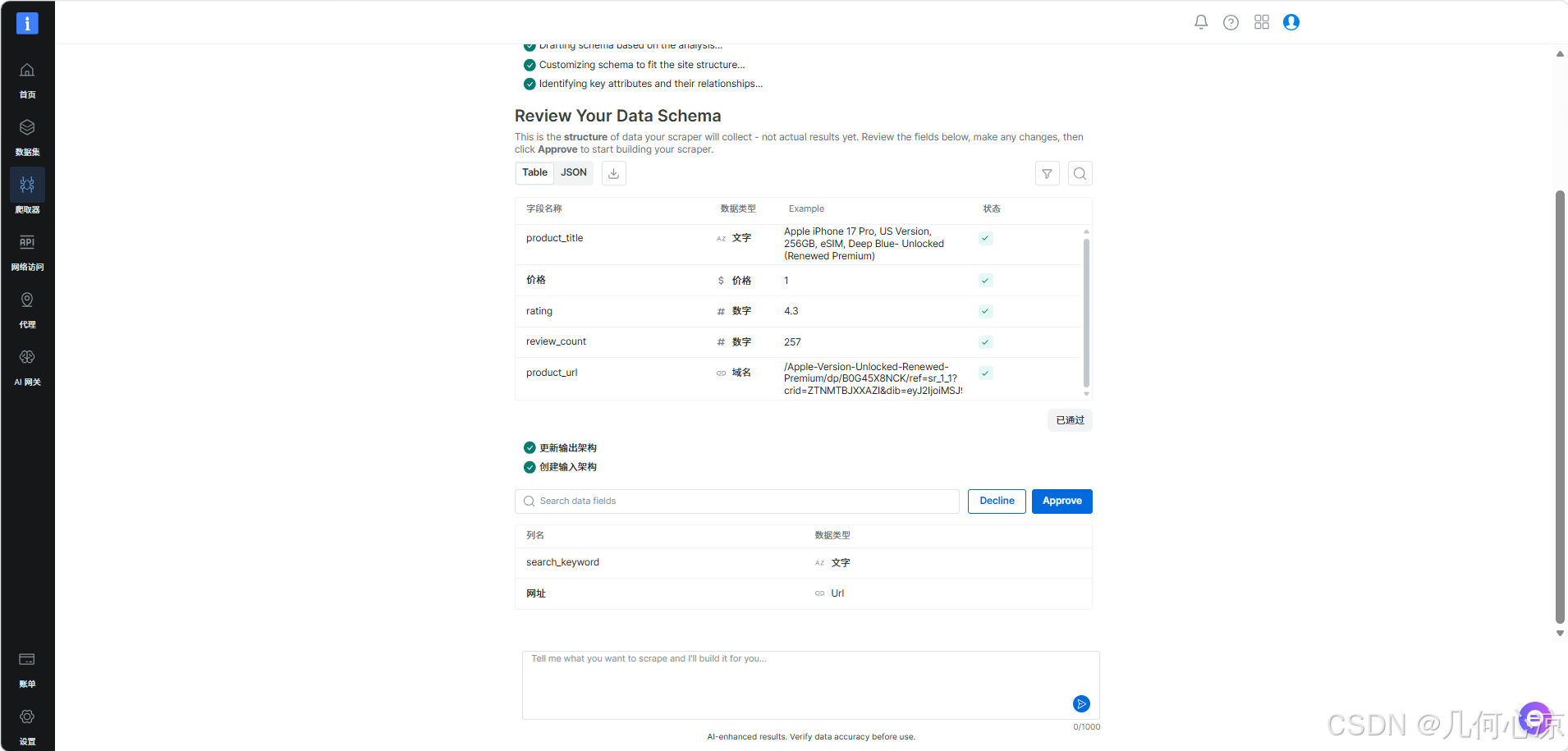Open the schema filter funnel icon
This screenshot has width=1568, height=751.
(x=1048, y=173)
